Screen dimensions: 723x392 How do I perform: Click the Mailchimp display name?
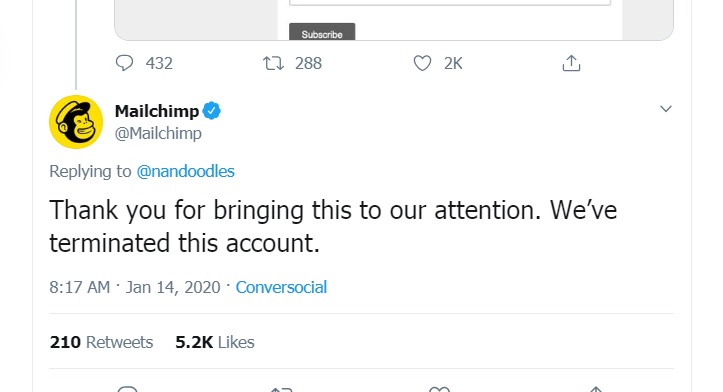click(157, 111)
